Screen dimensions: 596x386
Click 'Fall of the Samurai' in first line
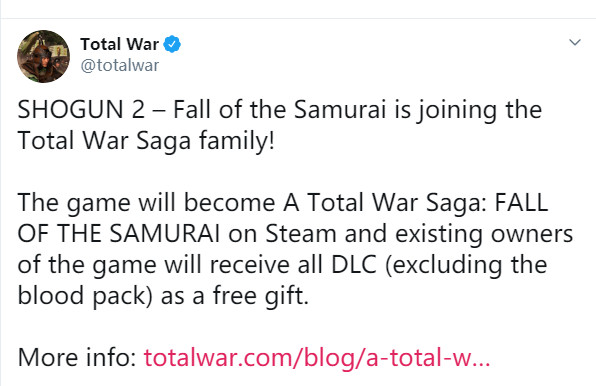point(280,110)
